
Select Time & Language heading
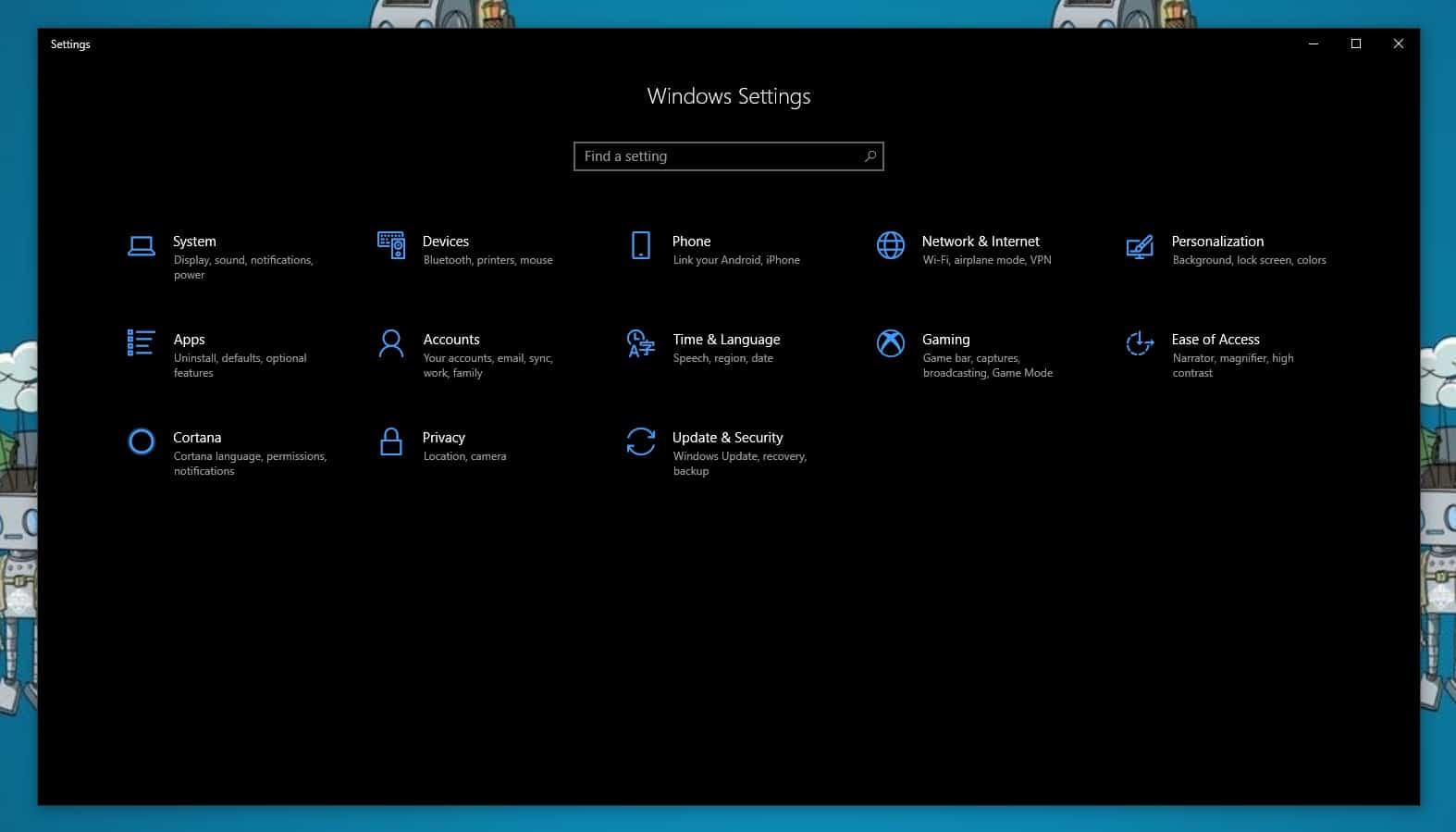(x=726, y=340)
